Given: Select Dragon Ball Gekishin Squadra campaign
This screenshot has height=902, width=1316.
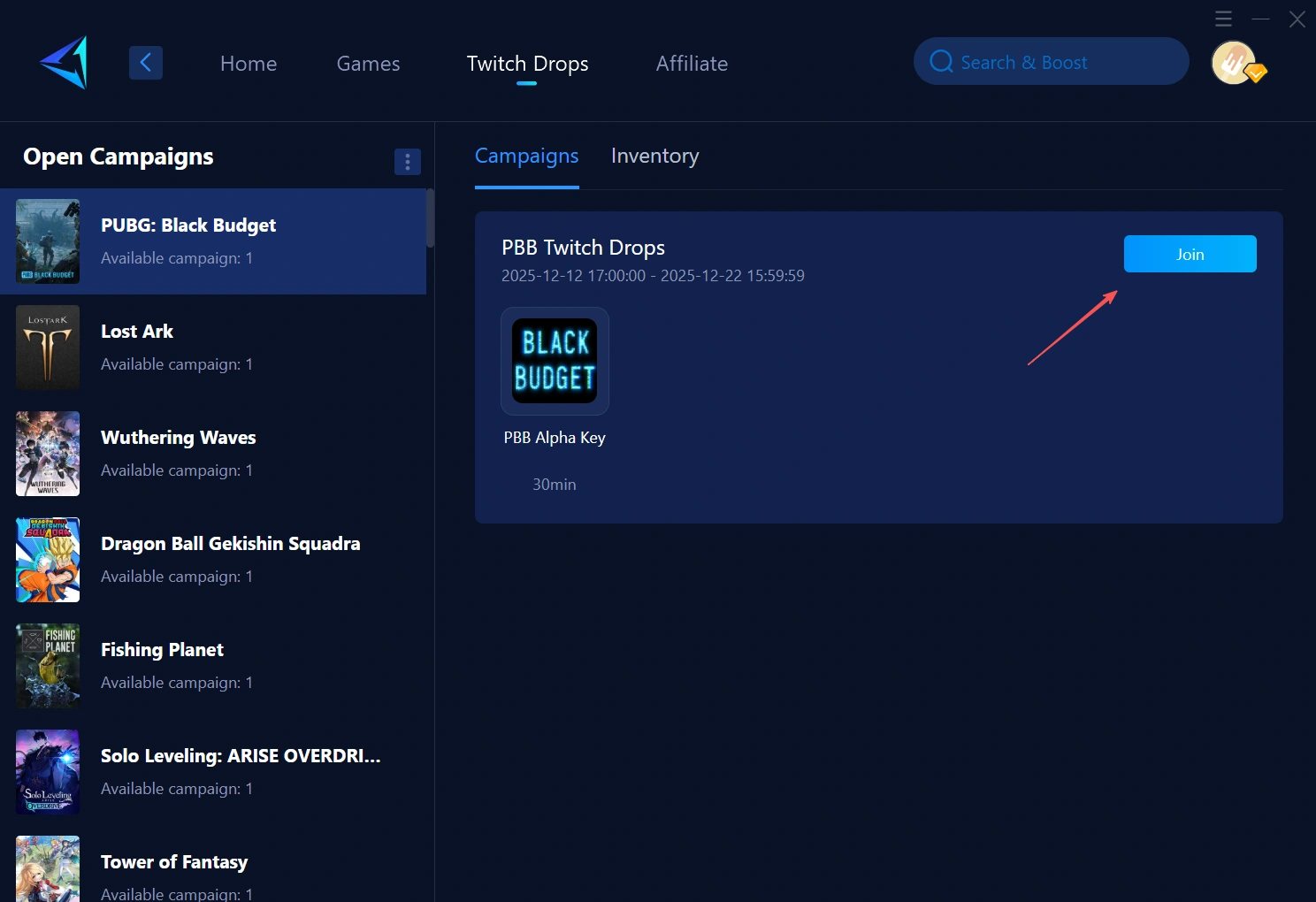Looking at the screenshot, I should 230,559.
